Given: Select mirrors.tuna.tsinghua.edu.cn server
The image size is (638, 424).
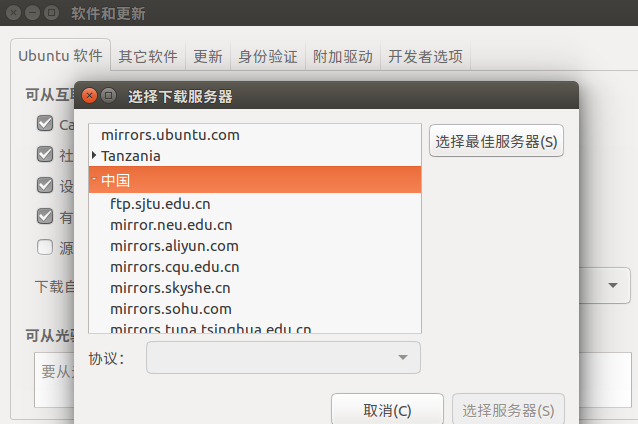Looking at the screenshot, I should point(255,327).
